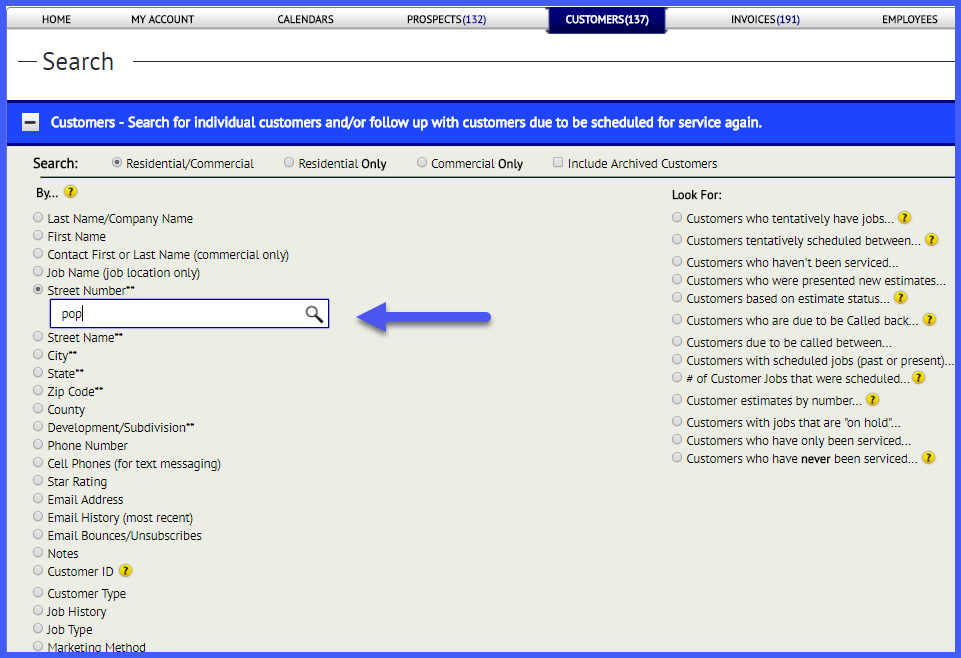Open the CALENDARS tab

pyautogui.click(x=305, y=20)
